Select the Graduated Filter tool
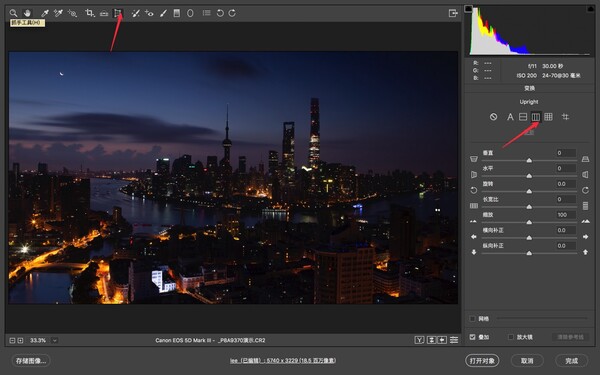Viewport: 600px width, 375px height. tap(177, 13)
